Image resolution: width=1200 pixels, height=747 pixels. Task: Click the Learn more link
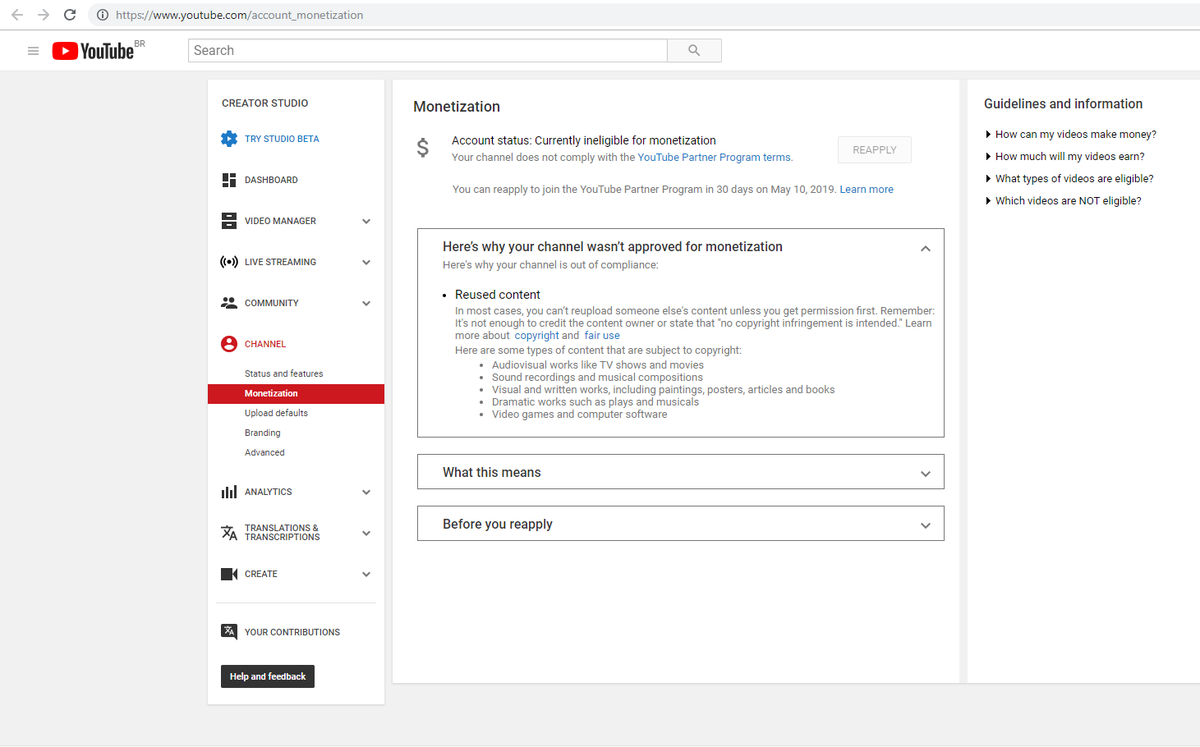(867, 189)
